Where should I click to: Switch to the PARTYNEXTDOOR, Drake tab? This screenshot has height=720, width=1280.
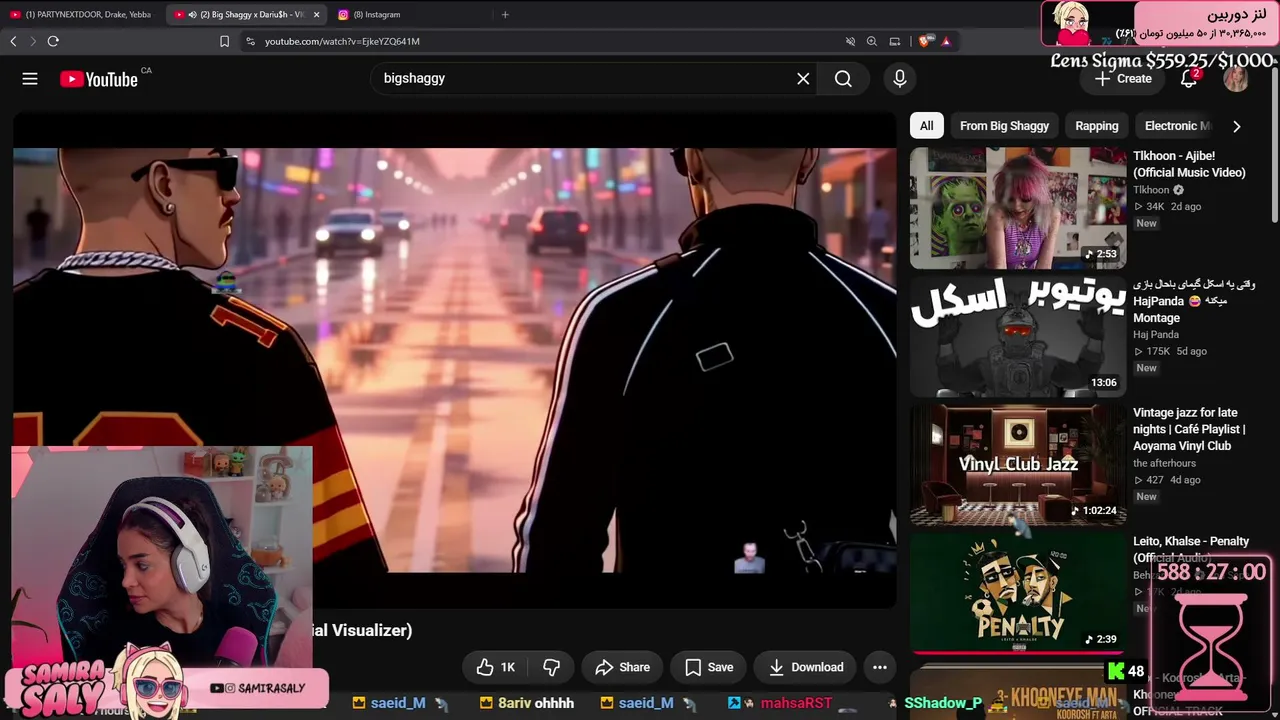click(x=81, y=14)
